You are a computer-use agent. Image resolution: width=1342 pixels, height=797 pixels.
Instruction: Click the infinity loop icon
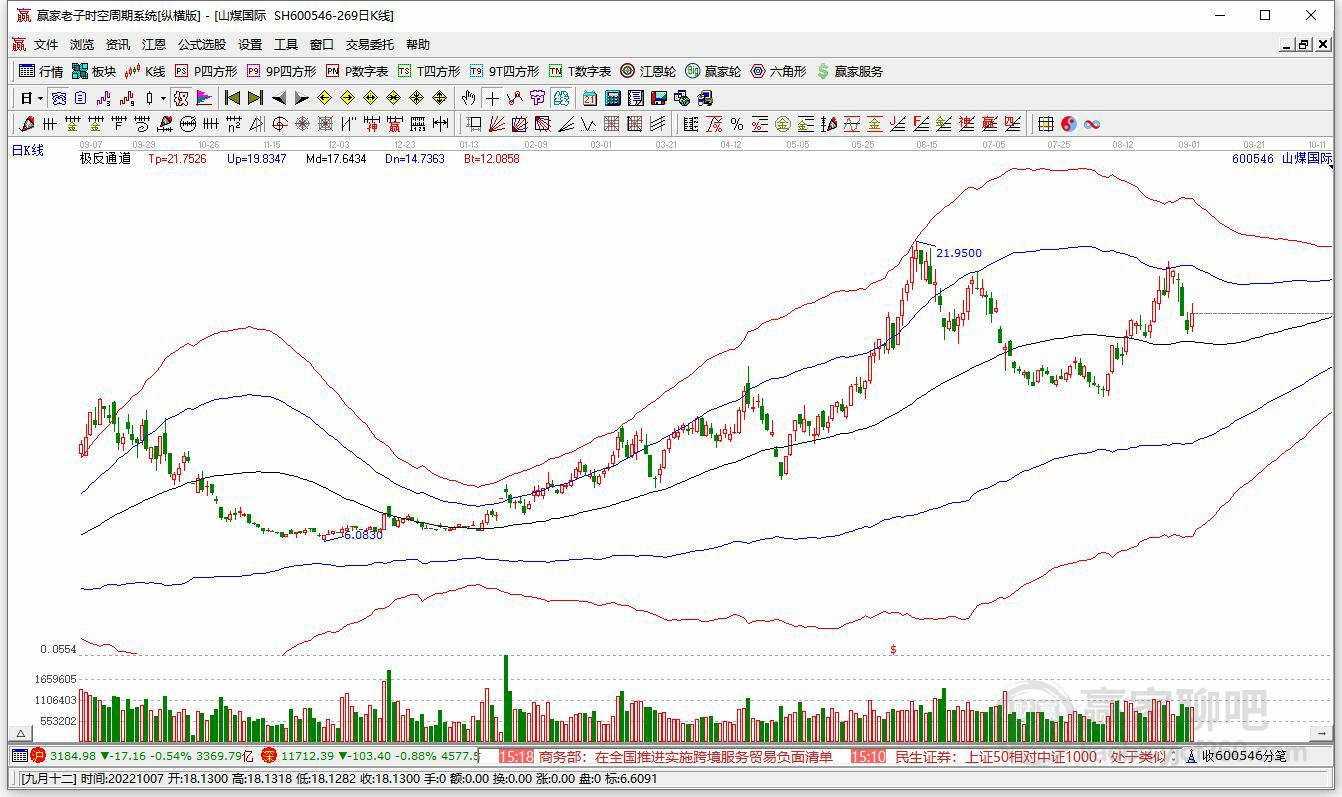pyautogui.click(x=1092, y=124)
